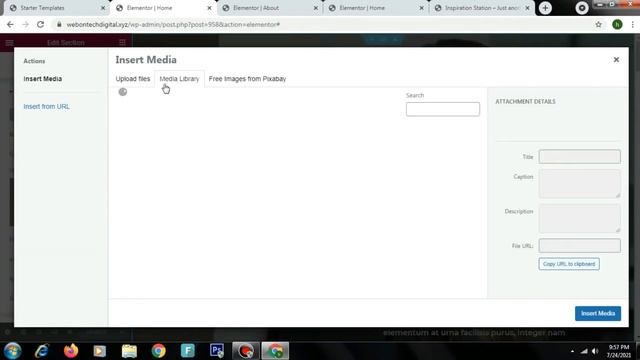Launch Firefox from taskbar

pos(71,351)
